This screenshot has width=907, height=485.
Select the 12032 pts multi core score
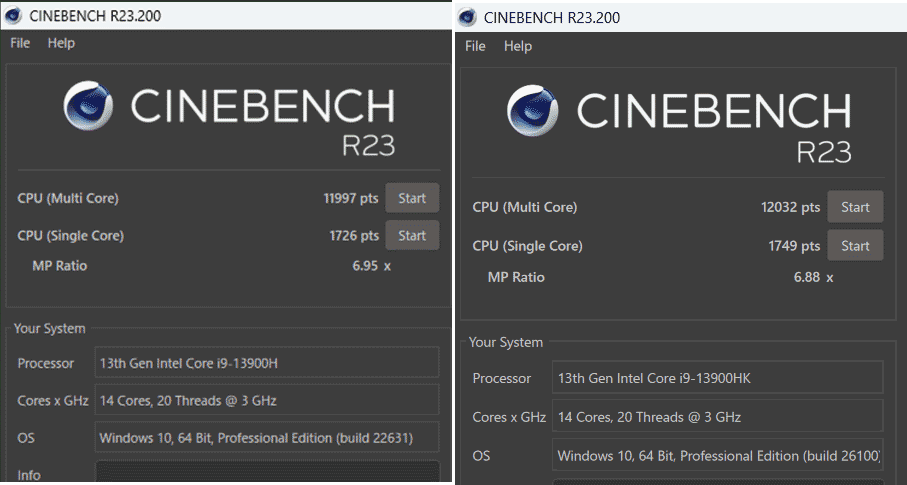tap(790, 207)
